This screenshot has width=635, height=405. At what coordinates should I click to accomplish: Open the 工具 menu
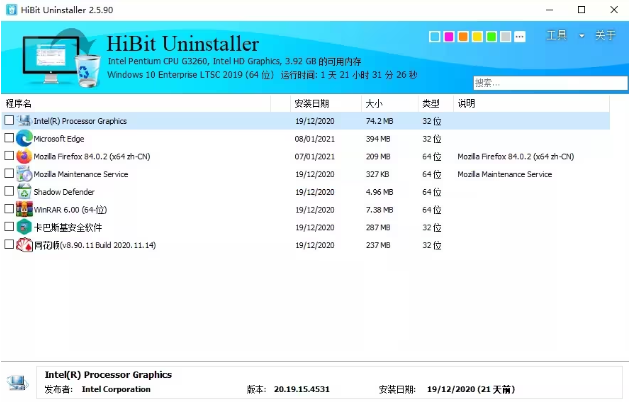[x=557, y=36]
